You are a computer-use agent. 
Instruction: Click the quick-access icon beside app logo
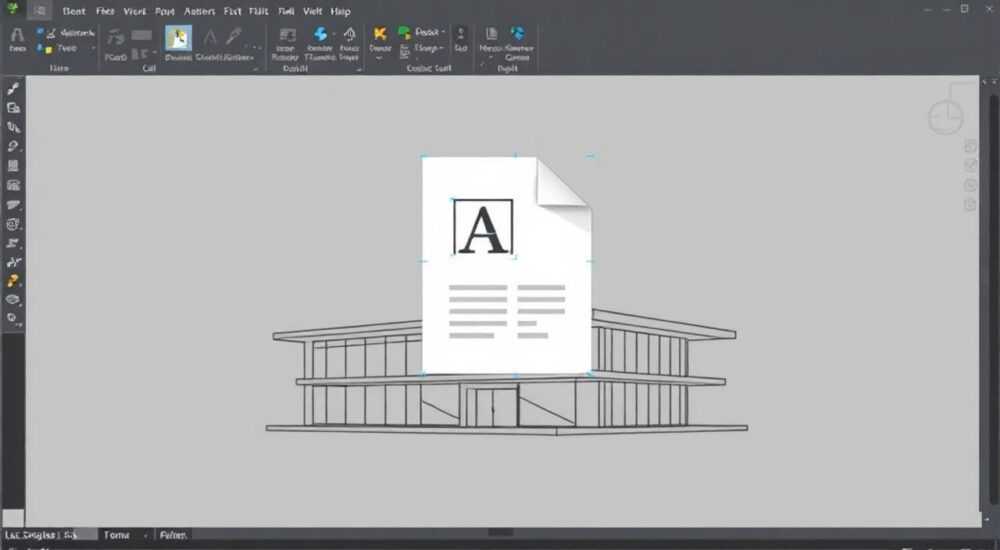40,10
